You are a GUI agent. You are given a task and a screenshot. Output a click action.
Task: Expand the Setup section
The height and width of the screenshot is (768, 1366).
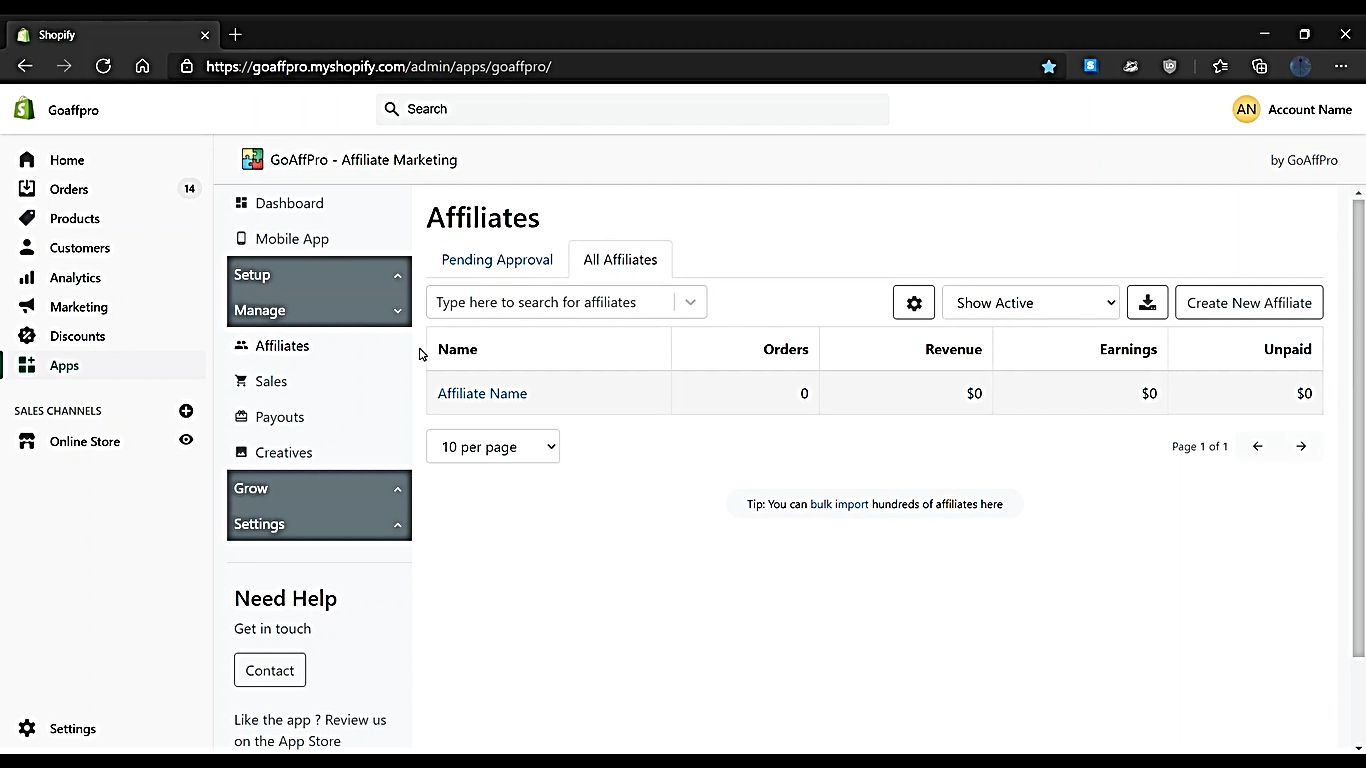(319, 275)
